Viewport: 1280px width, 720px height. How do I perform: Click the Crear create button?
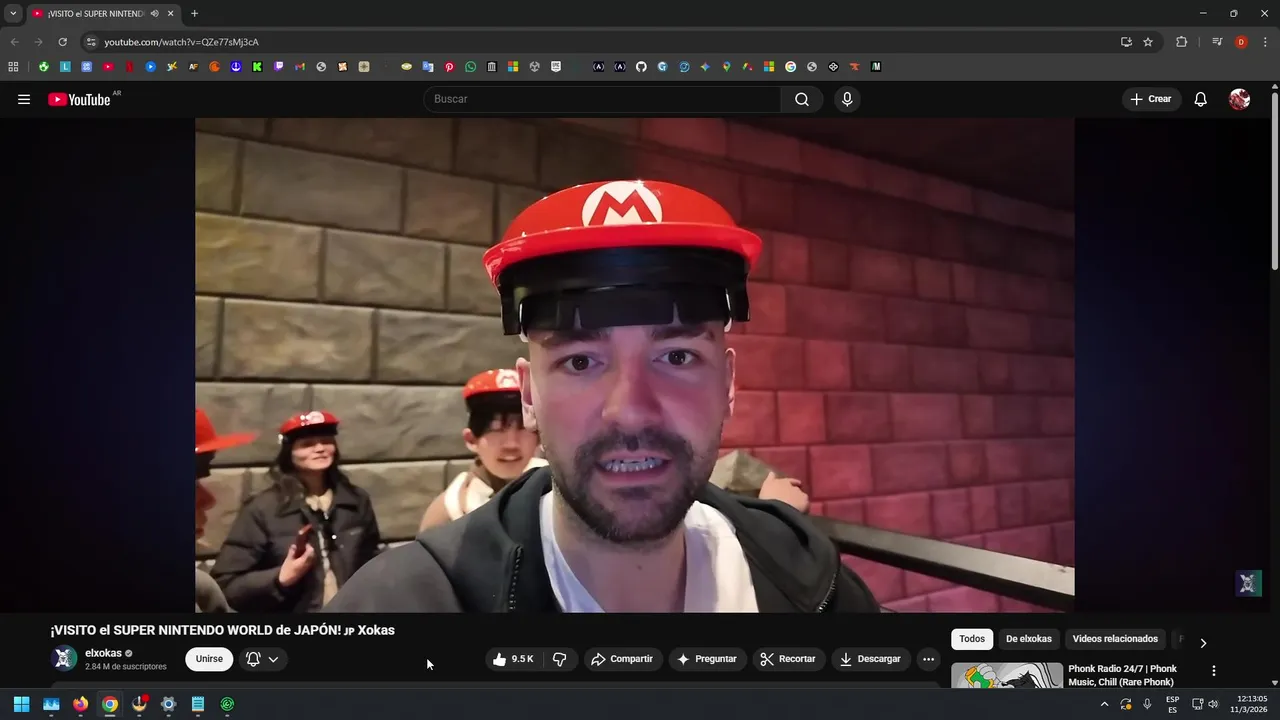pos(1151,99)
